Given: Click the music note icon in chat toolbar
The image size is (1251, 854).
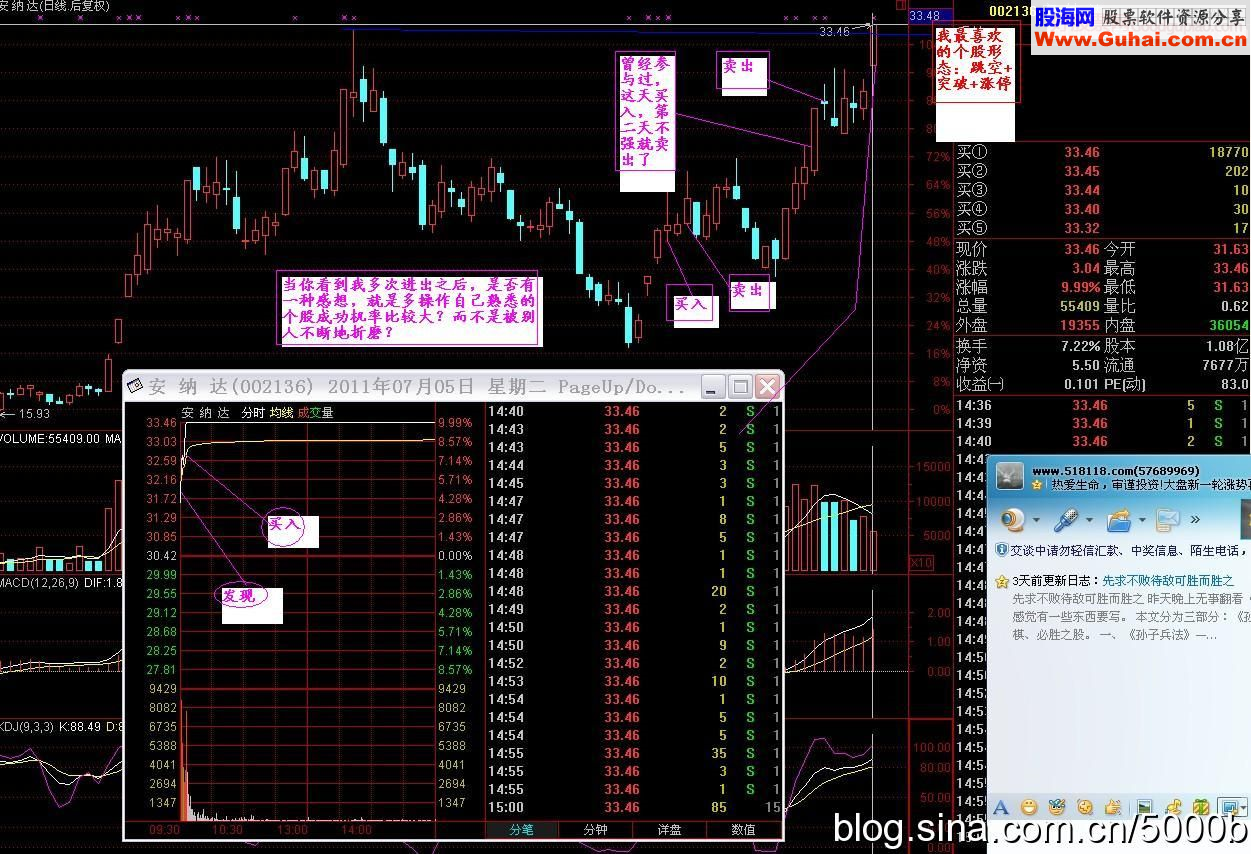Looking at the screenshot, I should (1174, 808).
